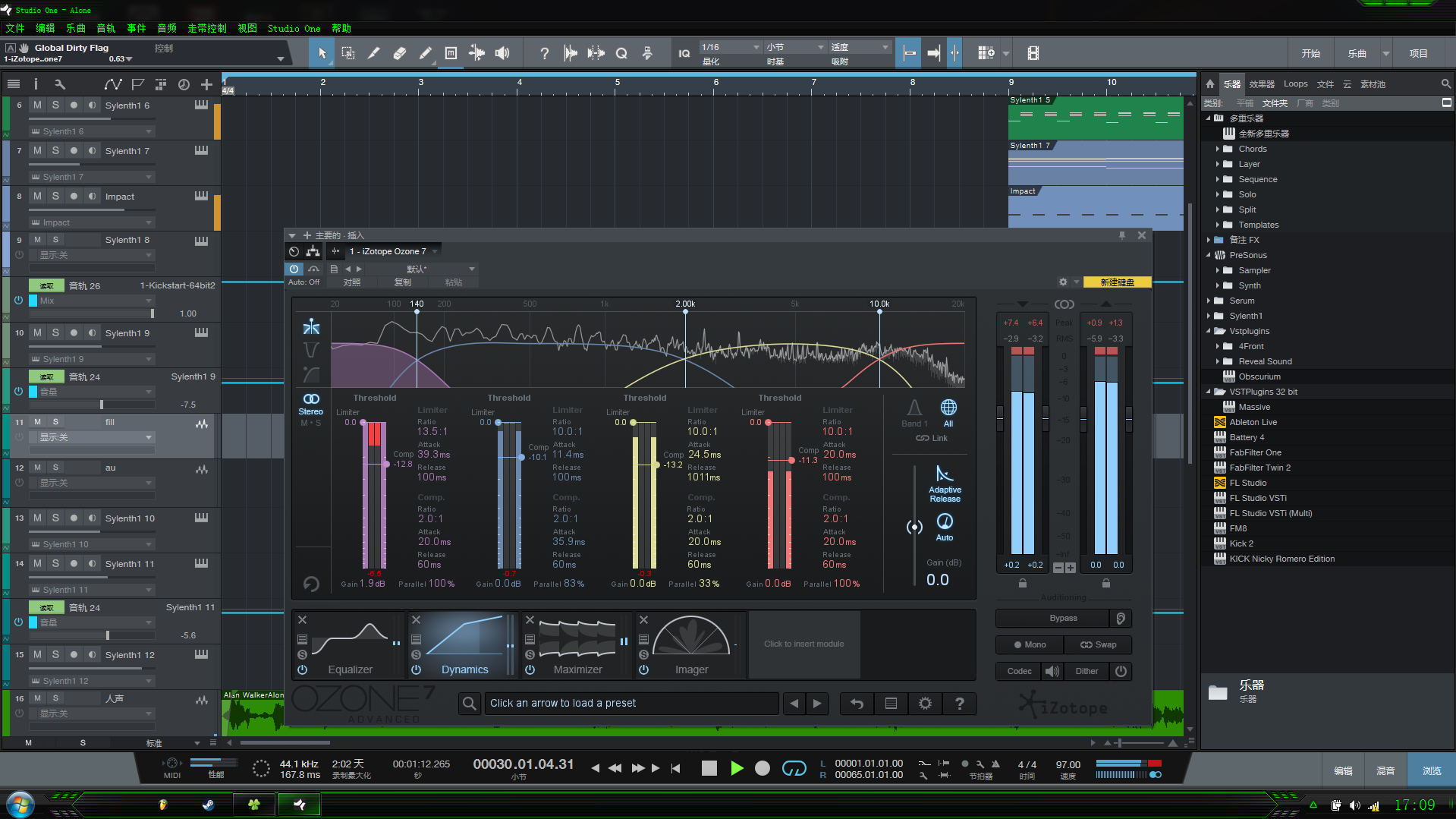Toggle Dither power button
This screenshot has width=1456, height=819.
[x=1121, y=671]
